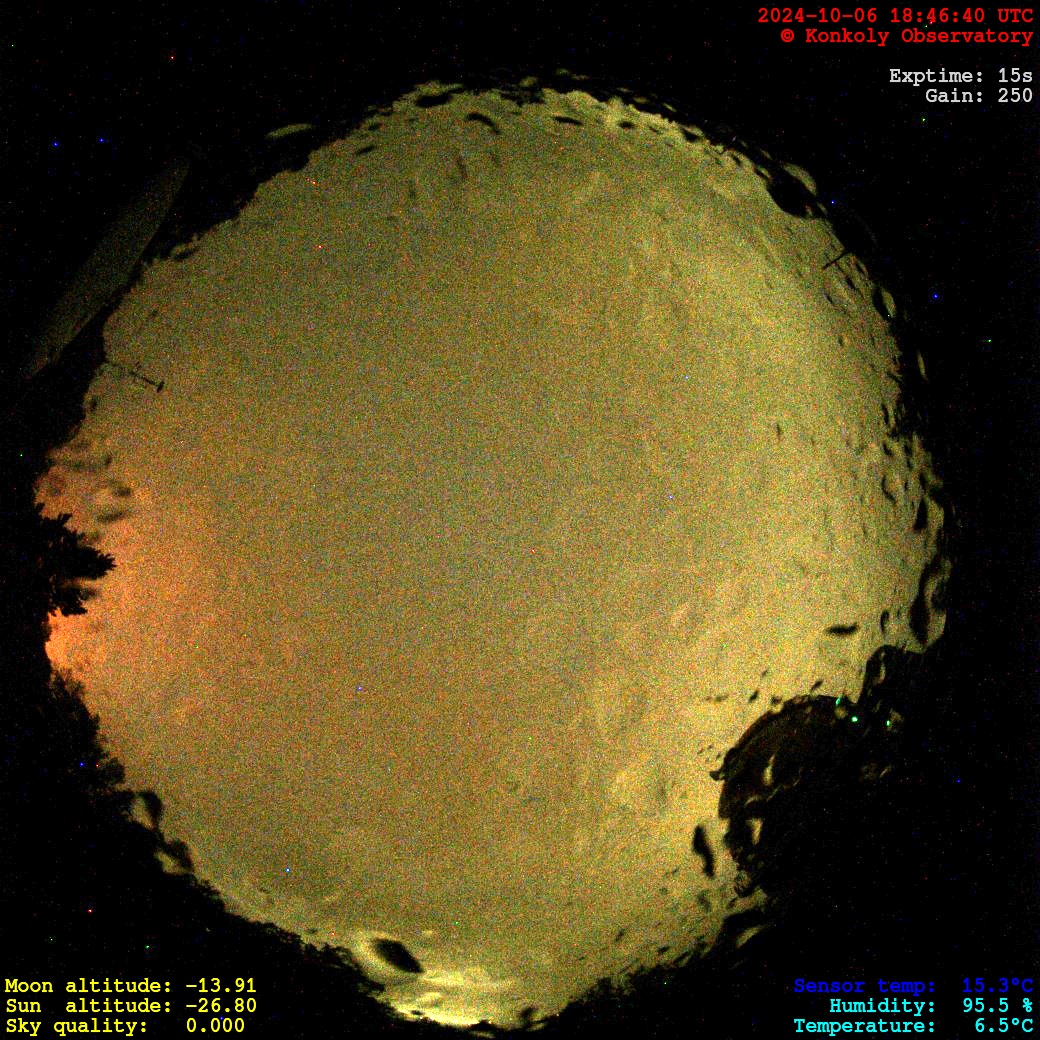Click the Sun altitude reading
The width and height of the screenshot is (1040, 1040).
tap(130, 1006)
